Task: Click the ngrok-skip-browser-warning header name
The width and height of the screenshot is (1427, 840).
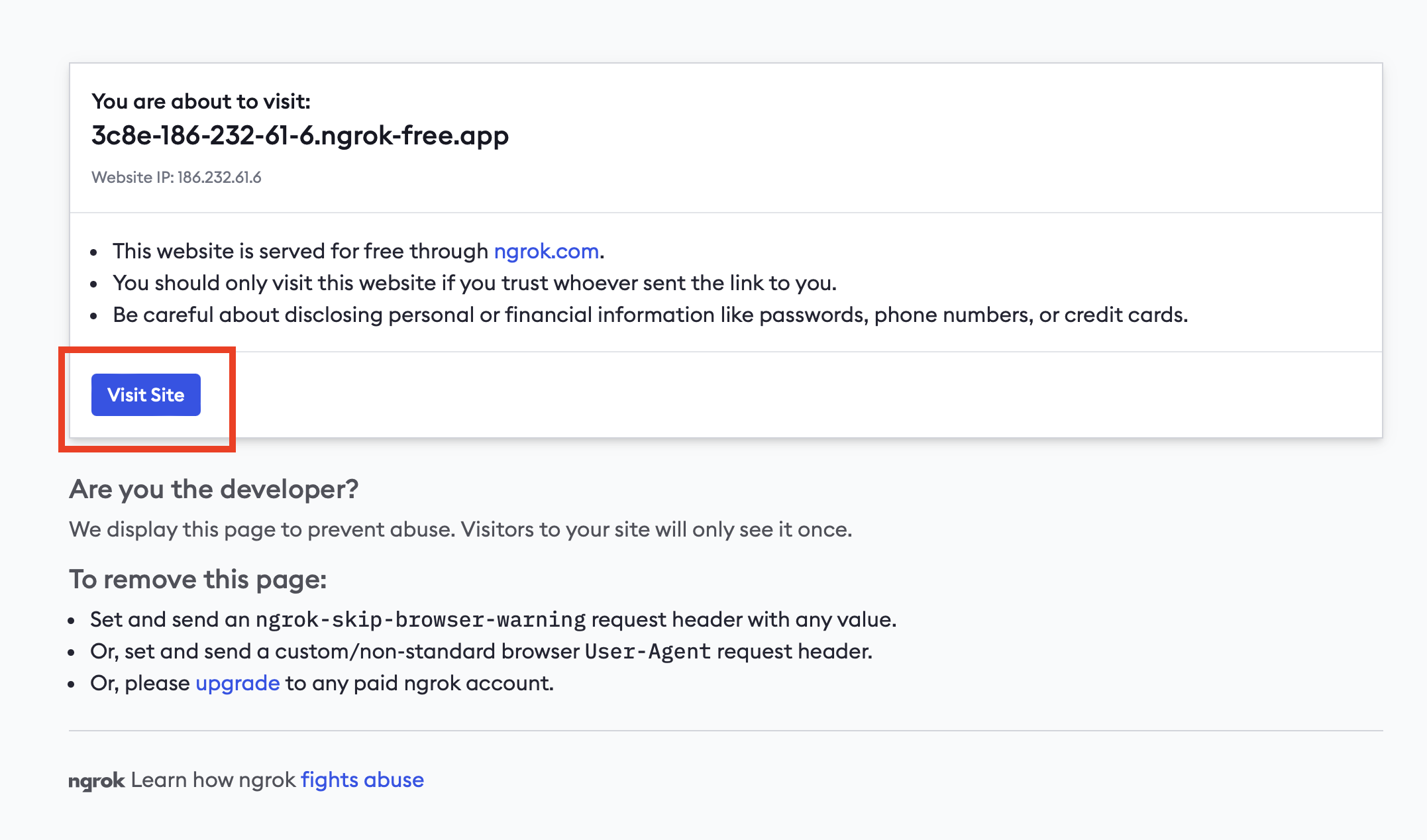Action: pyautogui.click(x=421, y=619)
